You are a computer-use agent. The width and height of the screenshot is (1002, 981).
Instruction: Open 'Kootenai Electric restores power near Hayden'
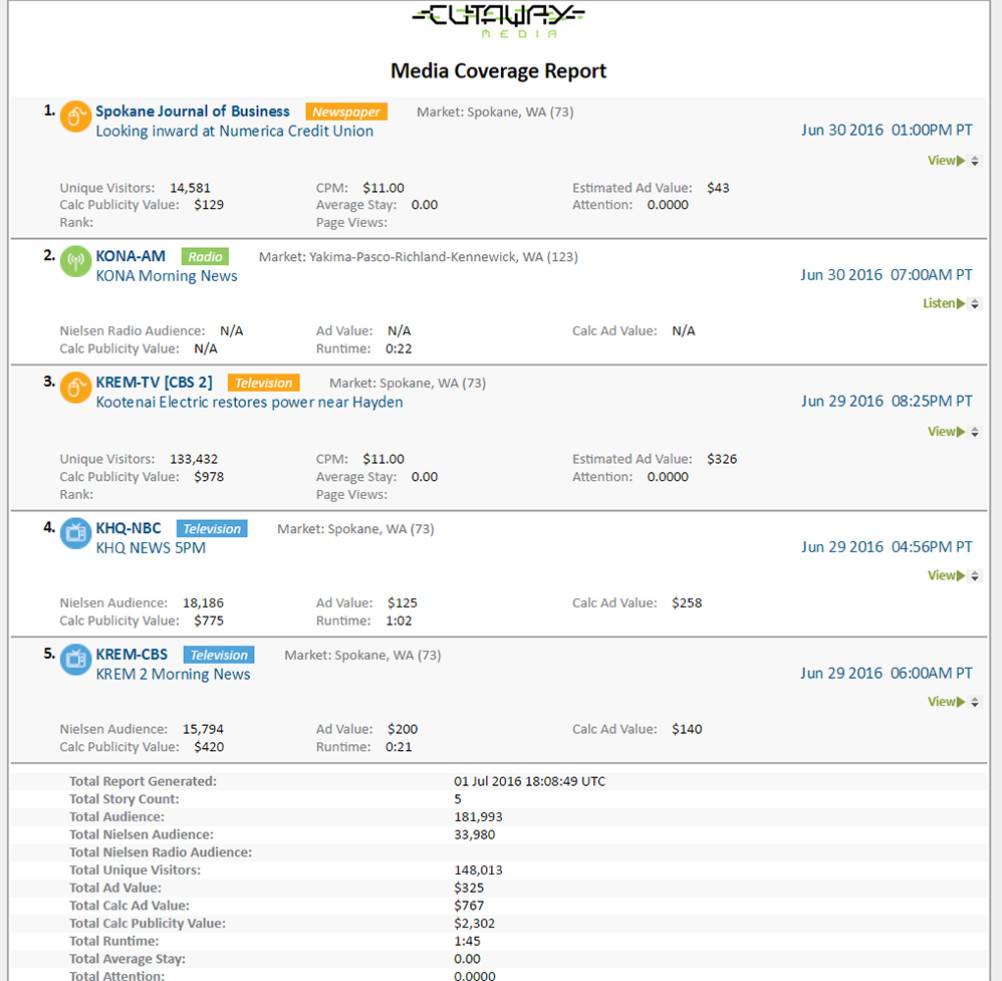click(249, 402)
